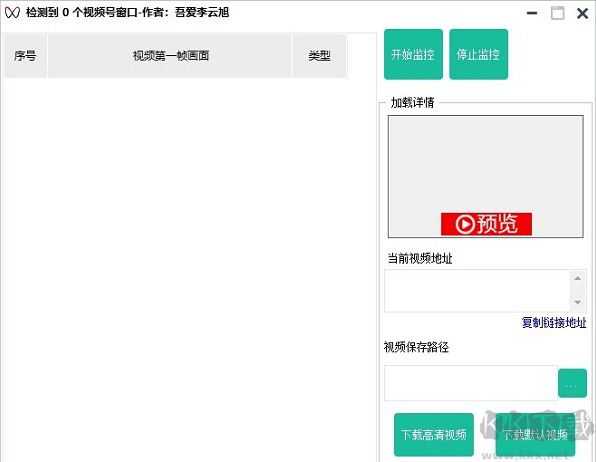The image size is (596, 462).
Task: Minimize the window
Action: tap(532, 13)
